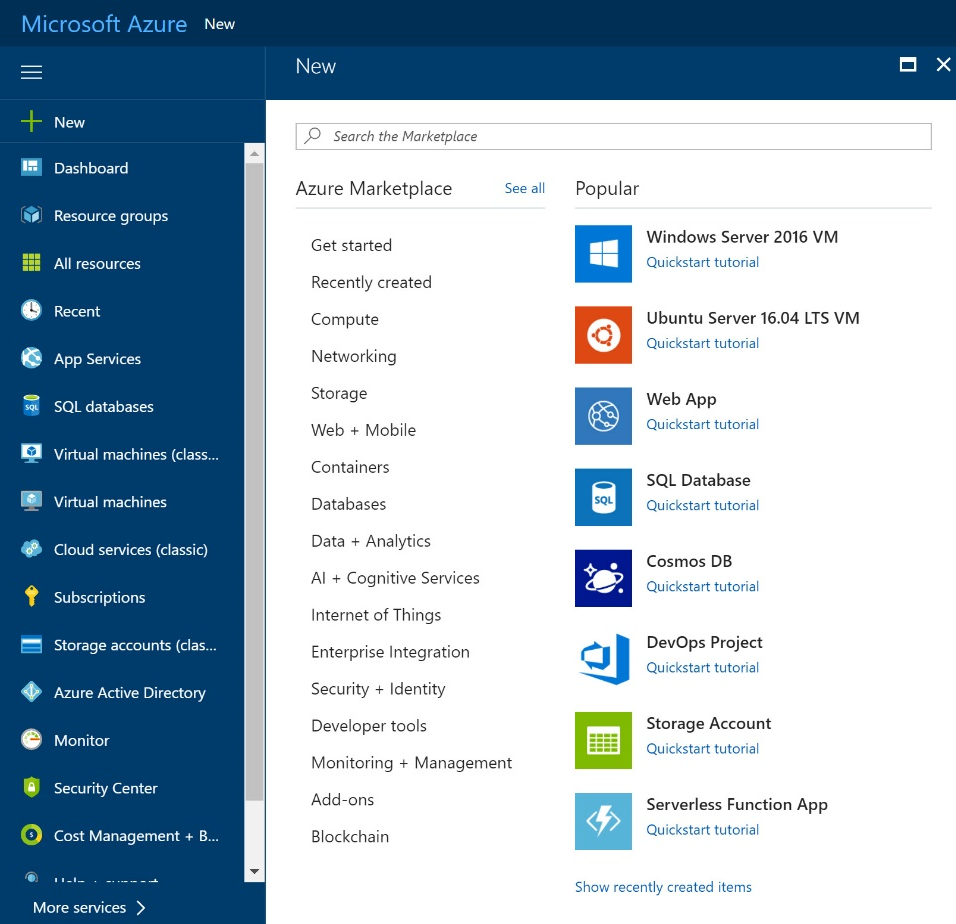Open Serverless Function App Quickstart tutorial

click(702, 830)
